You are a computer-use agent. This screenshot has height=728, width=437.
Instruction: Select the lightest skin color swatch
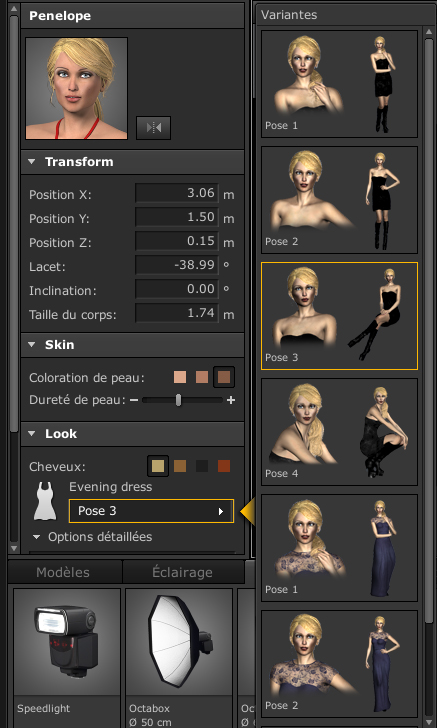click(180, 377)
